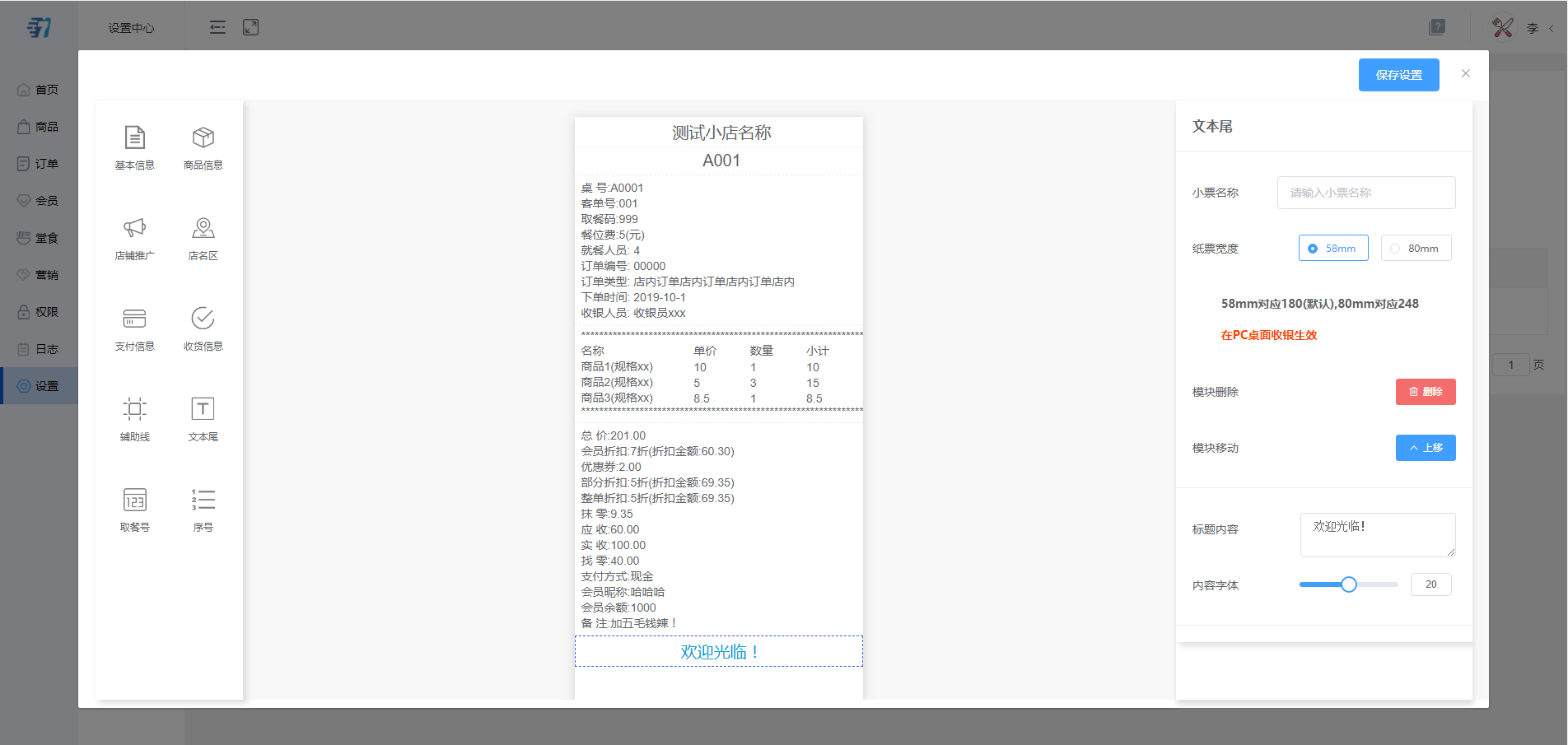Click the 总 价:201.00 line in preview

tap(614, 435)
